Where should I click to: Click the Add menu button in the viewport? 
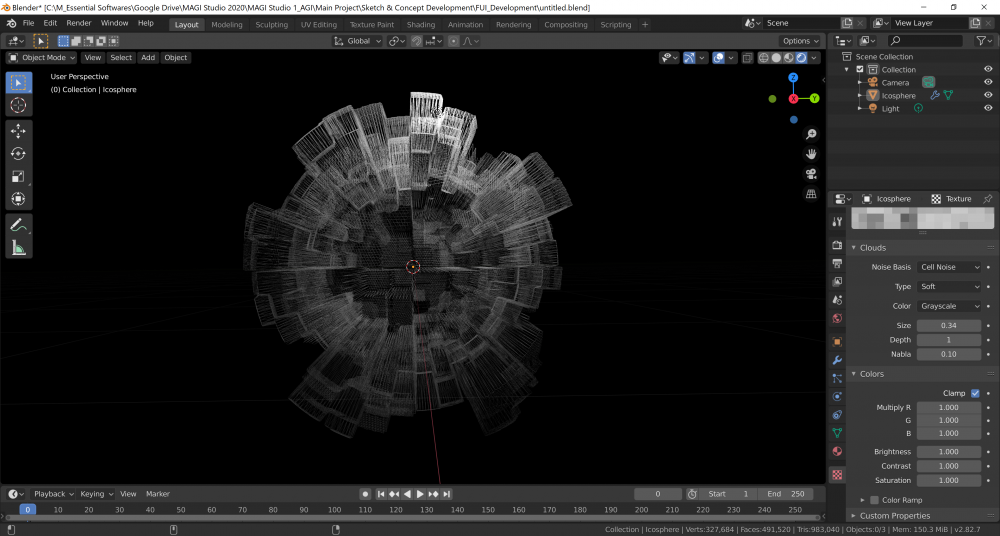click(148, 57)
